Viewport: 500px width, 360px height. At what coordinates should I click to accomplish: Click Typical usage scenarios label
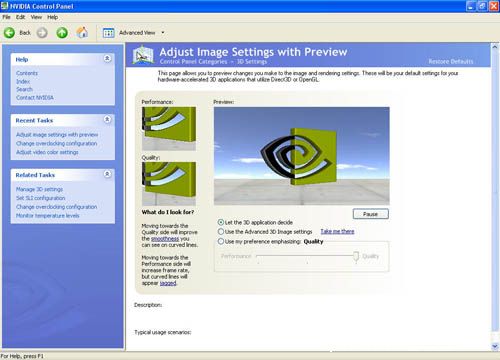click(163, 332)
